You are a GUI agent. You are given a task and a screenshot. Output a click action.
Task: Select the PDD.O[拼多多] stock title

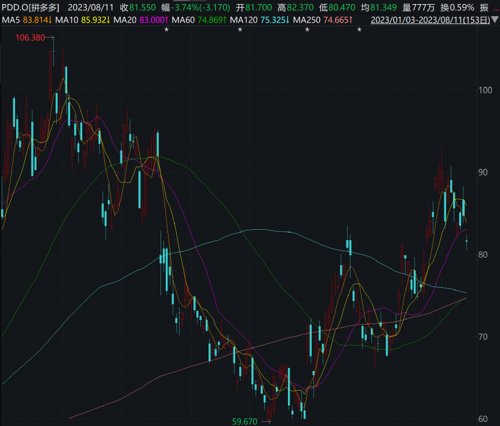click(x=30, y=7)
